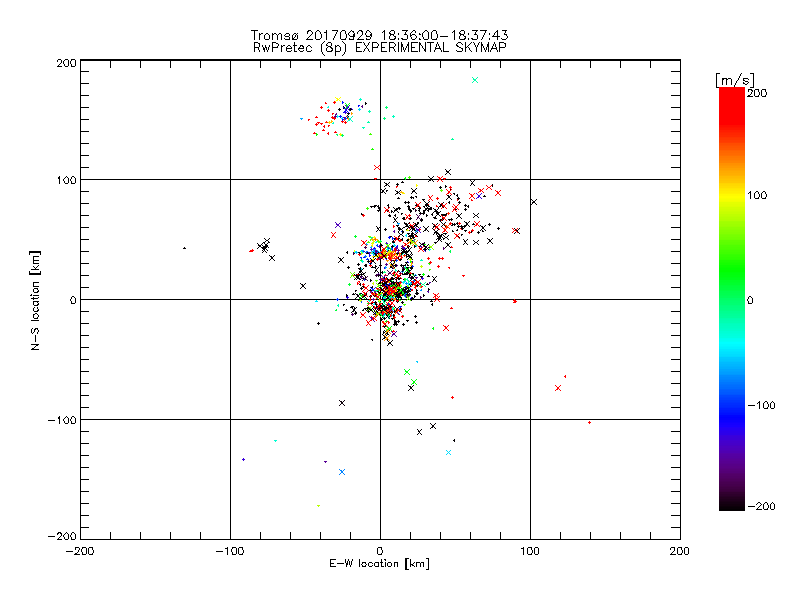The image size is (800, 600).
Task: Click the x-axis tick label '200'
Action: point(680,551)
